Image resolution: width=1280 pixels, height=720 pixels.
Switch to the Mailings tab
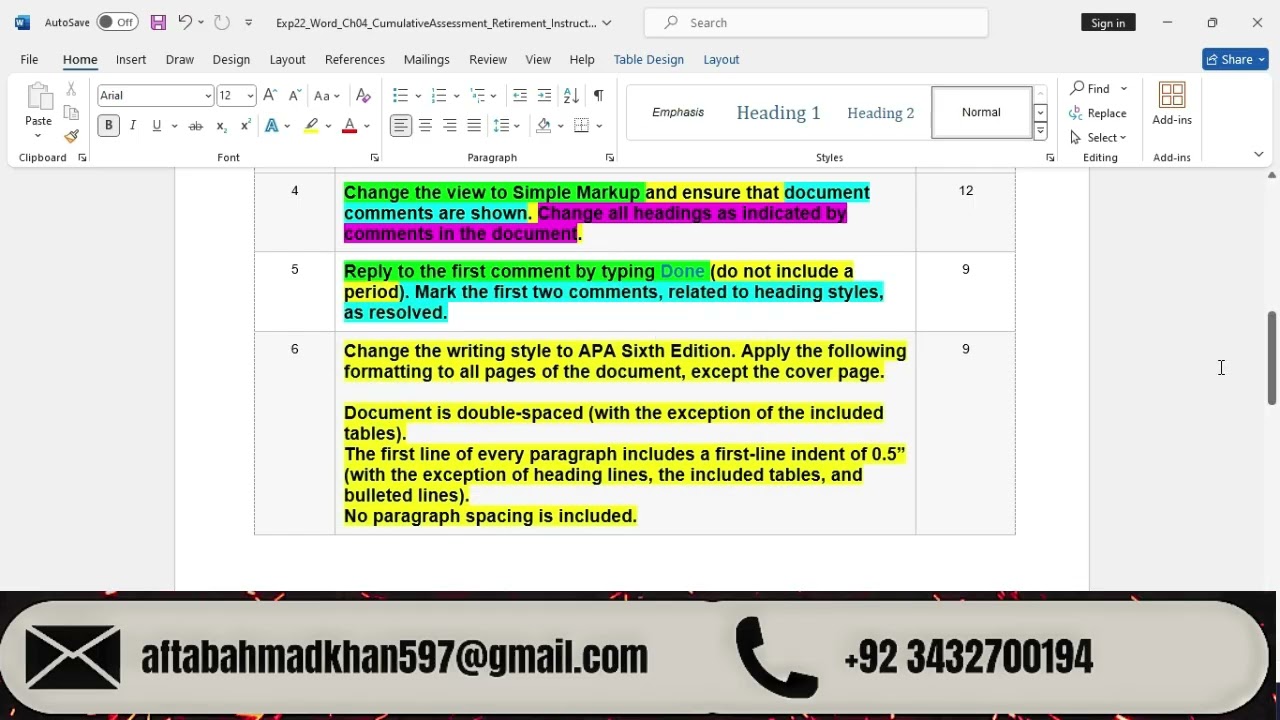[427, 59]
